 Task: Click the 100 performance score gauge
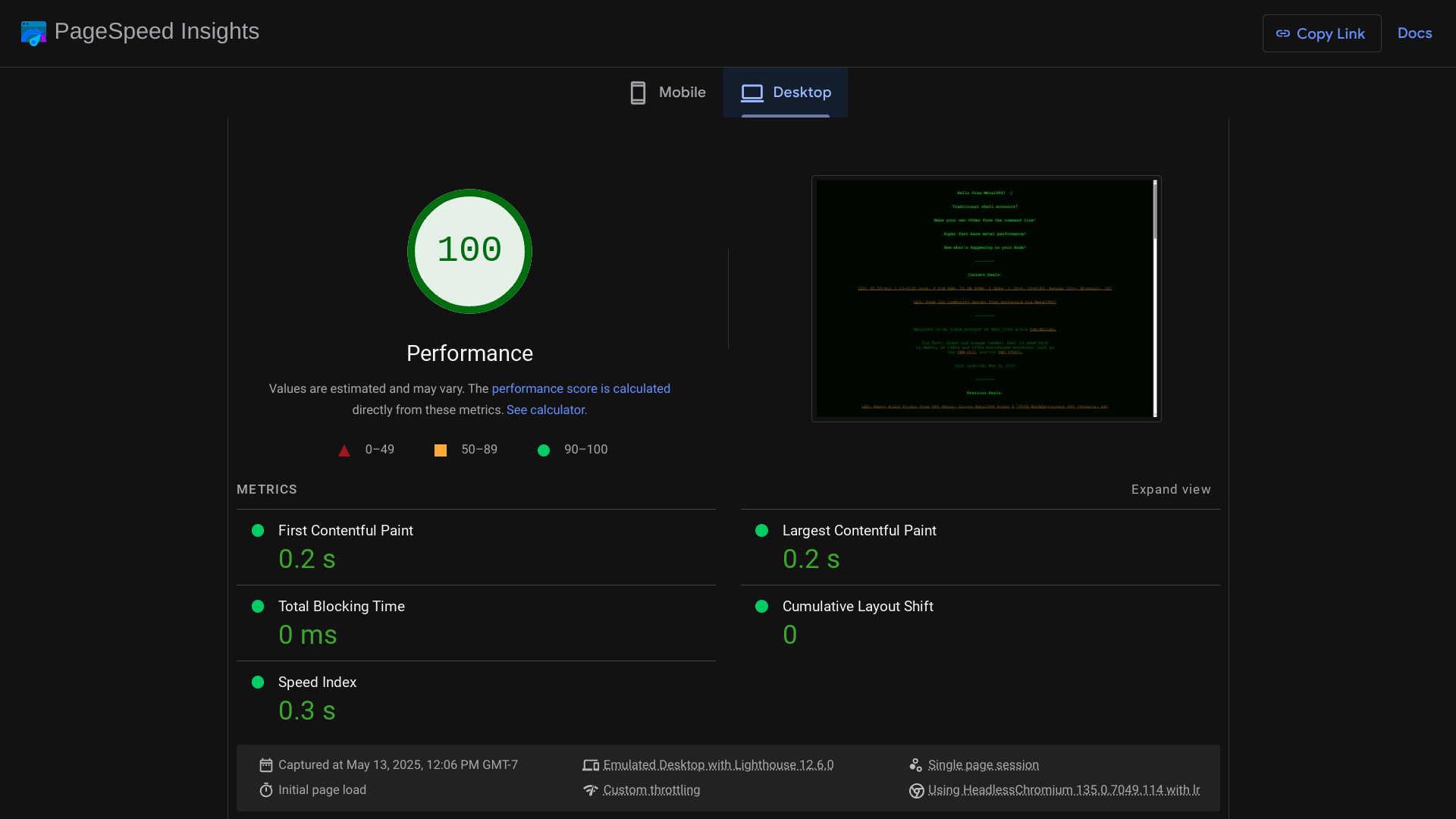[x=469, y=251]
